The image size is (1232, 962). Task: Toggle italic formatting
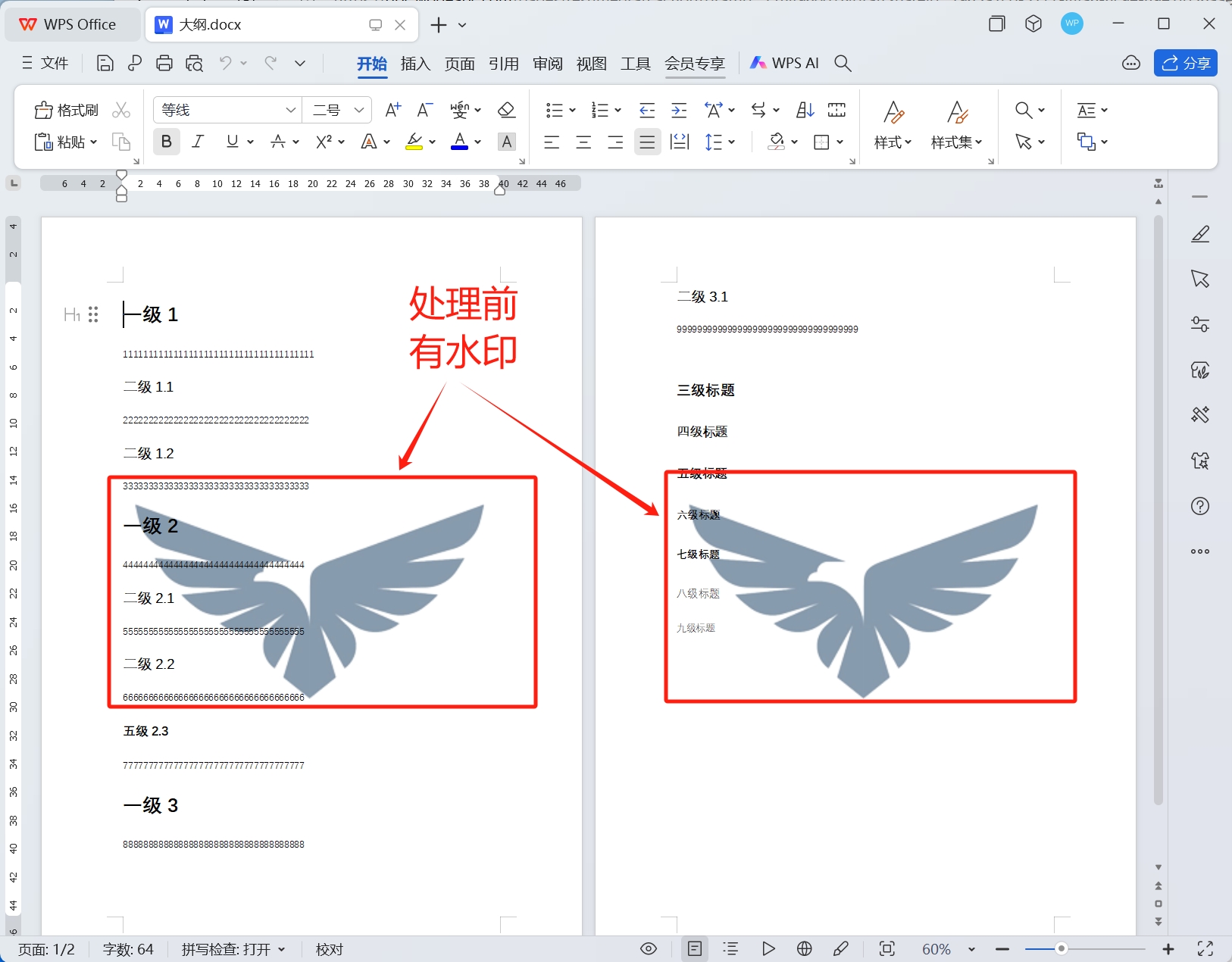197,142
